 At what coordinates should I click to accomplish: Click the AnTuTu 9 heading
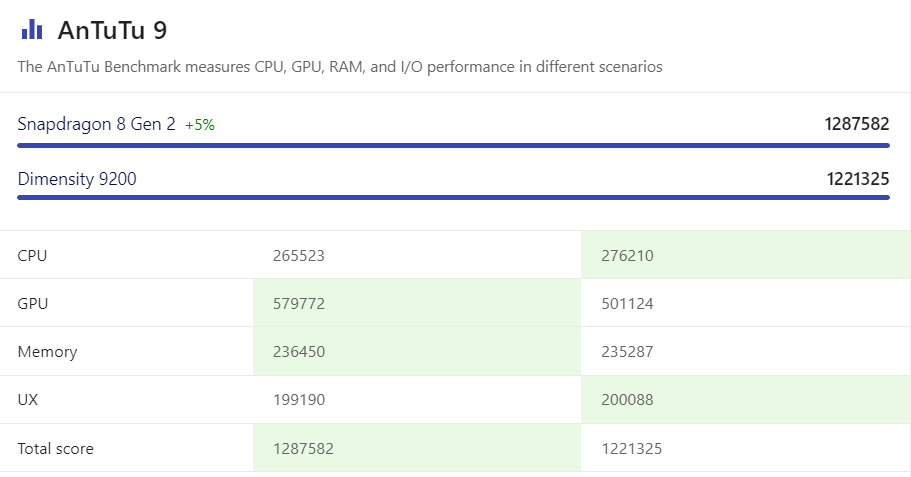coord(112,31)
